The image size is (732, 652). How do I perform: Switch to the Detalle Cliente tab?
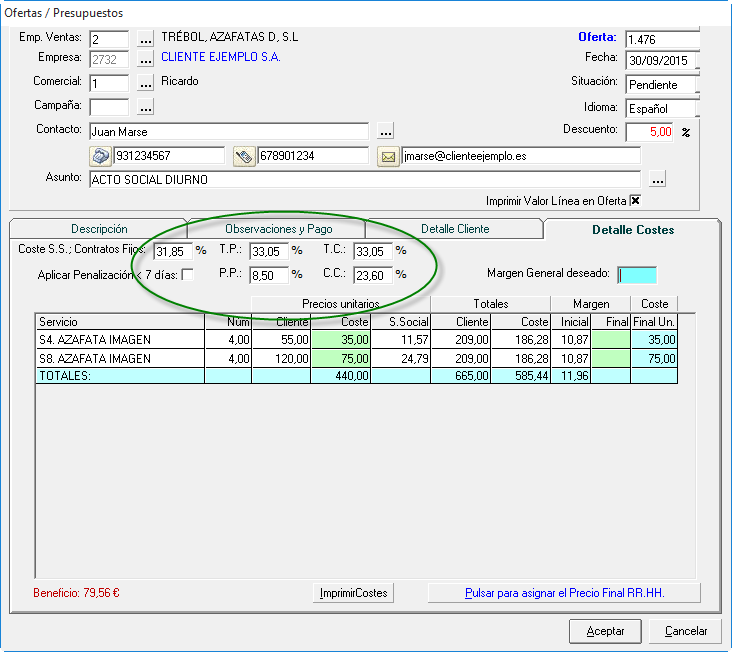[455, 229]
